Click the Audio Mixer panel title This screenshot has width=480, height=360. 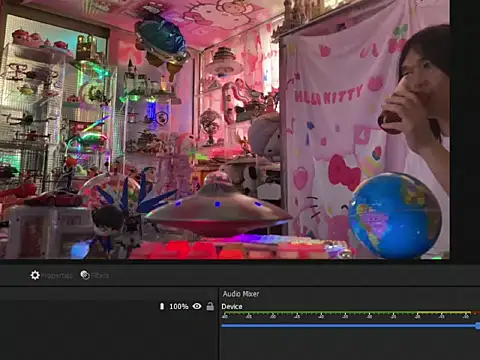click(x=241, y=294)
